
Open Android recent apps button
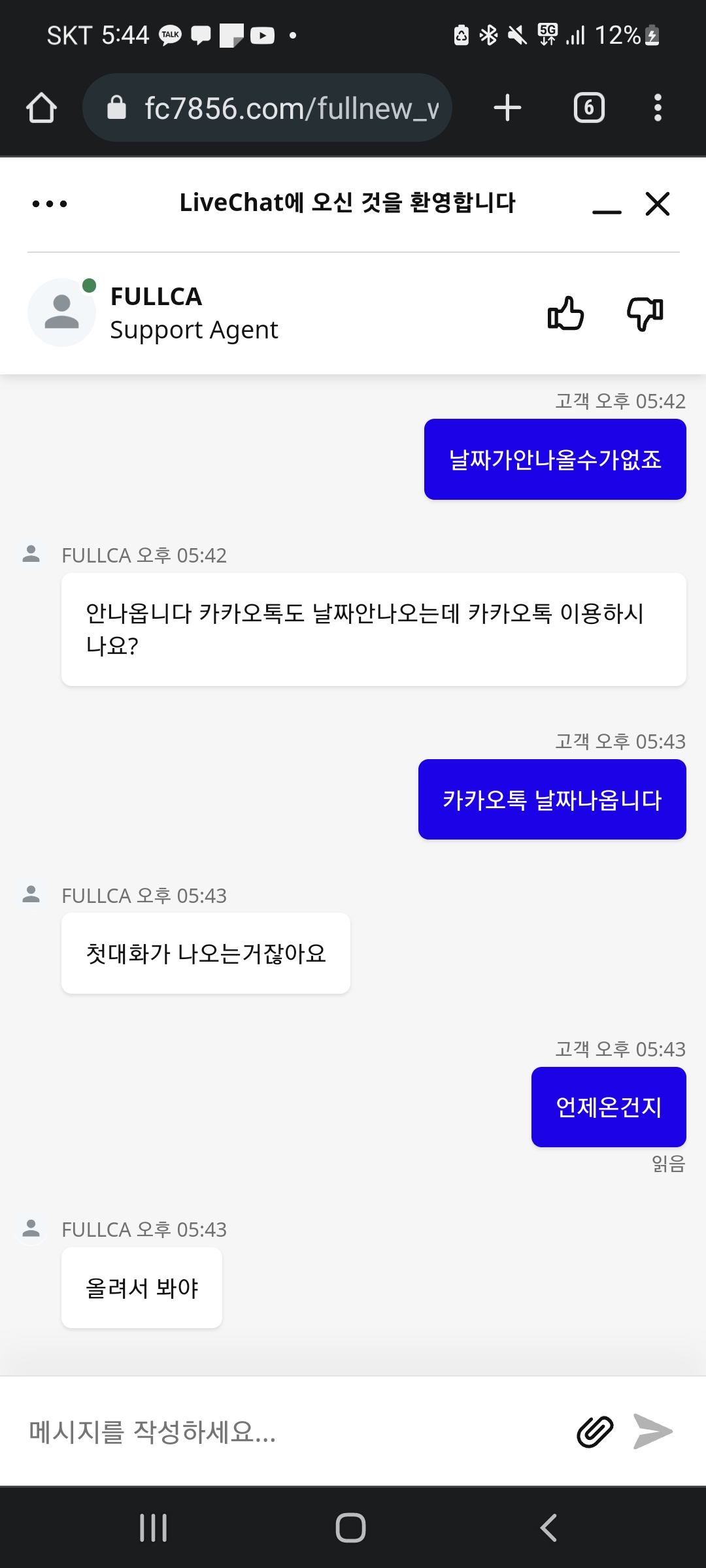pyautogui.click(x=154, y=1528)
